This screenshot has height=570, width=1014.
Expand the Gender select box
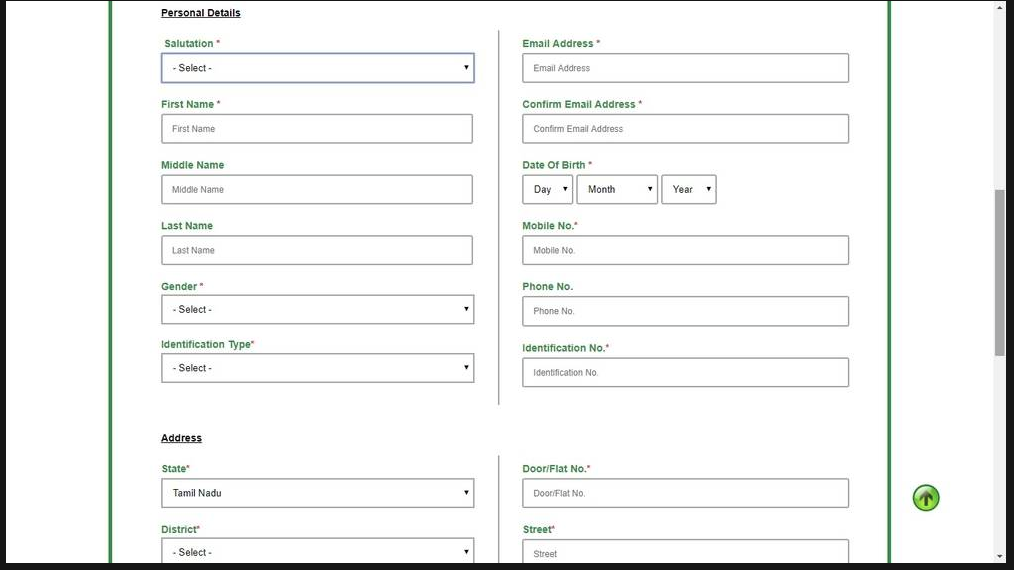point(317,310)
